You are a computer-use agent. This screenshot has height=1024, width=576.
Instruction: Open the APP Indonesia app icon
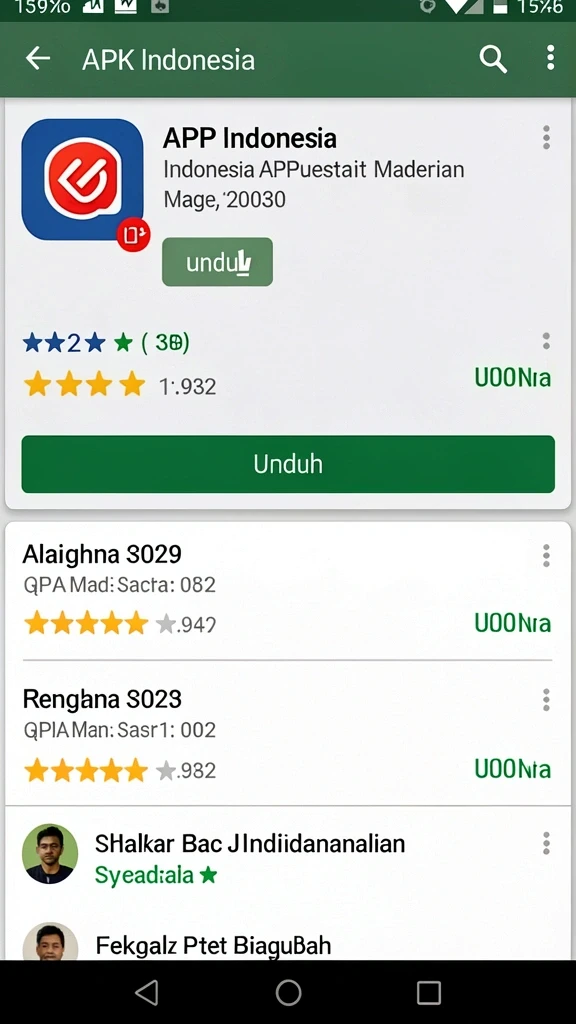[82, 180]
